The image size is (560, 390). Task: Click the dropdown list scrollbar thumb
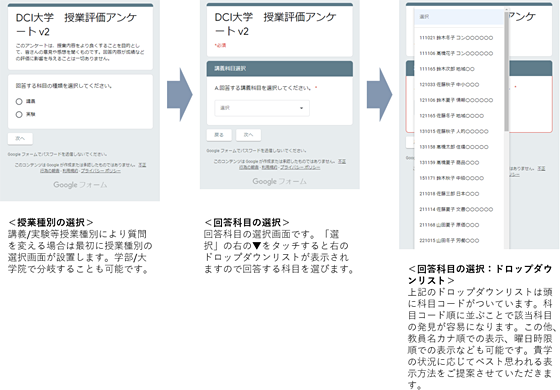[x=506, y=71]
